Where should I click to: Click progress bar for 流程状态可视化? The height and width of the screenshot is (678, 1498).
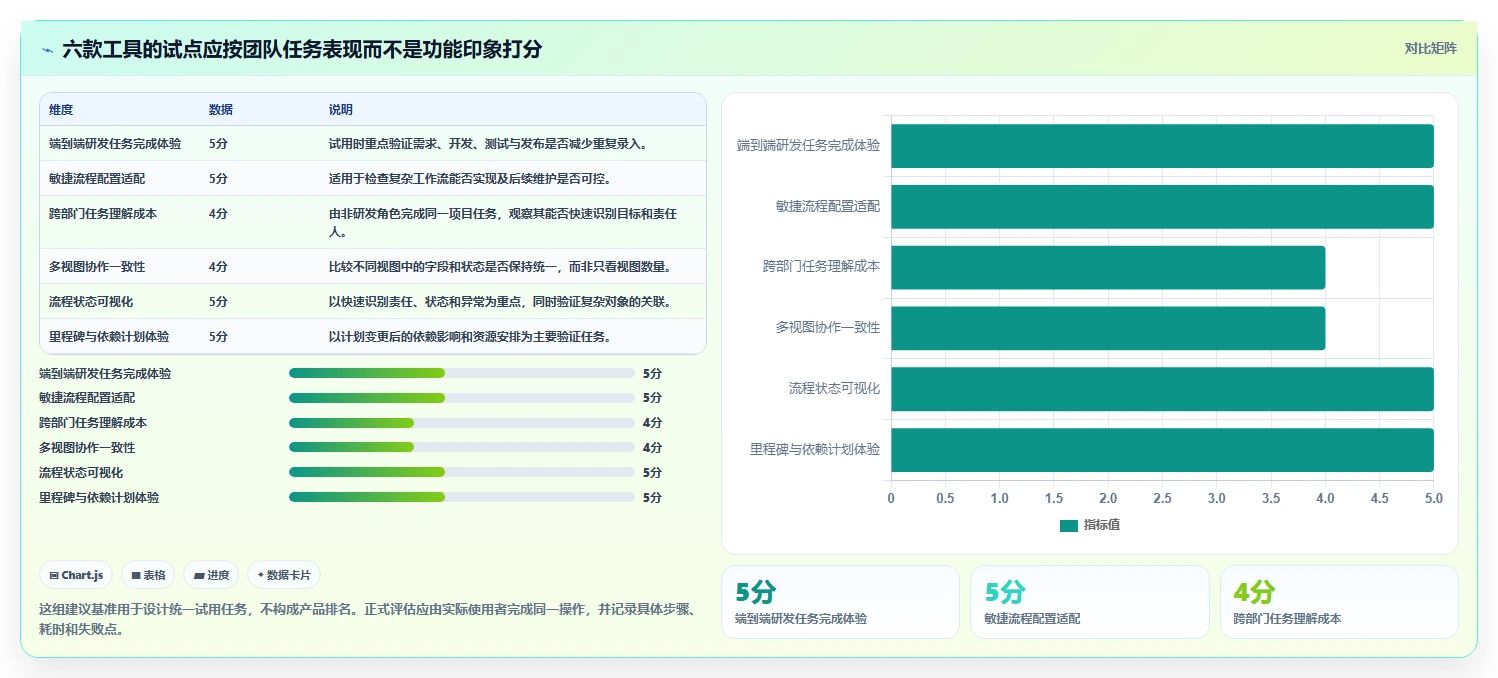coord(462,472)
